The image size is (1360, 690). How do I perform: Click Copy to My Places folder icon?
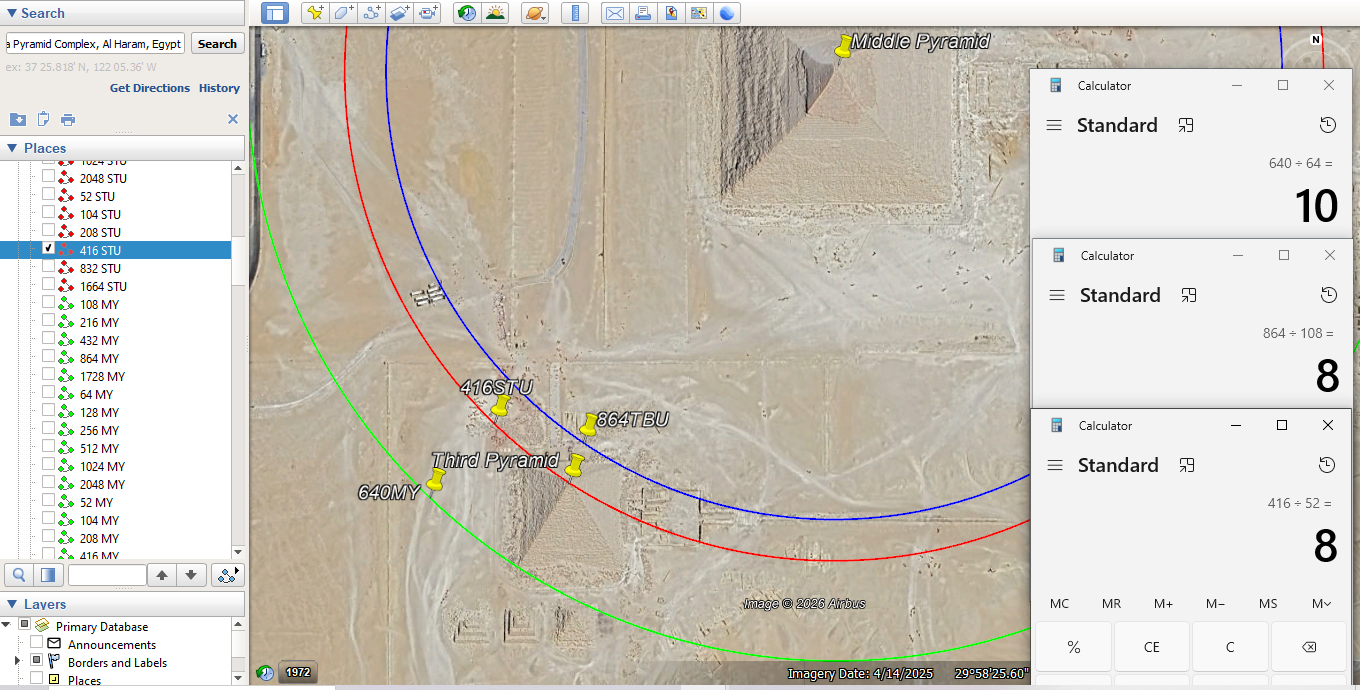point(18,119)
